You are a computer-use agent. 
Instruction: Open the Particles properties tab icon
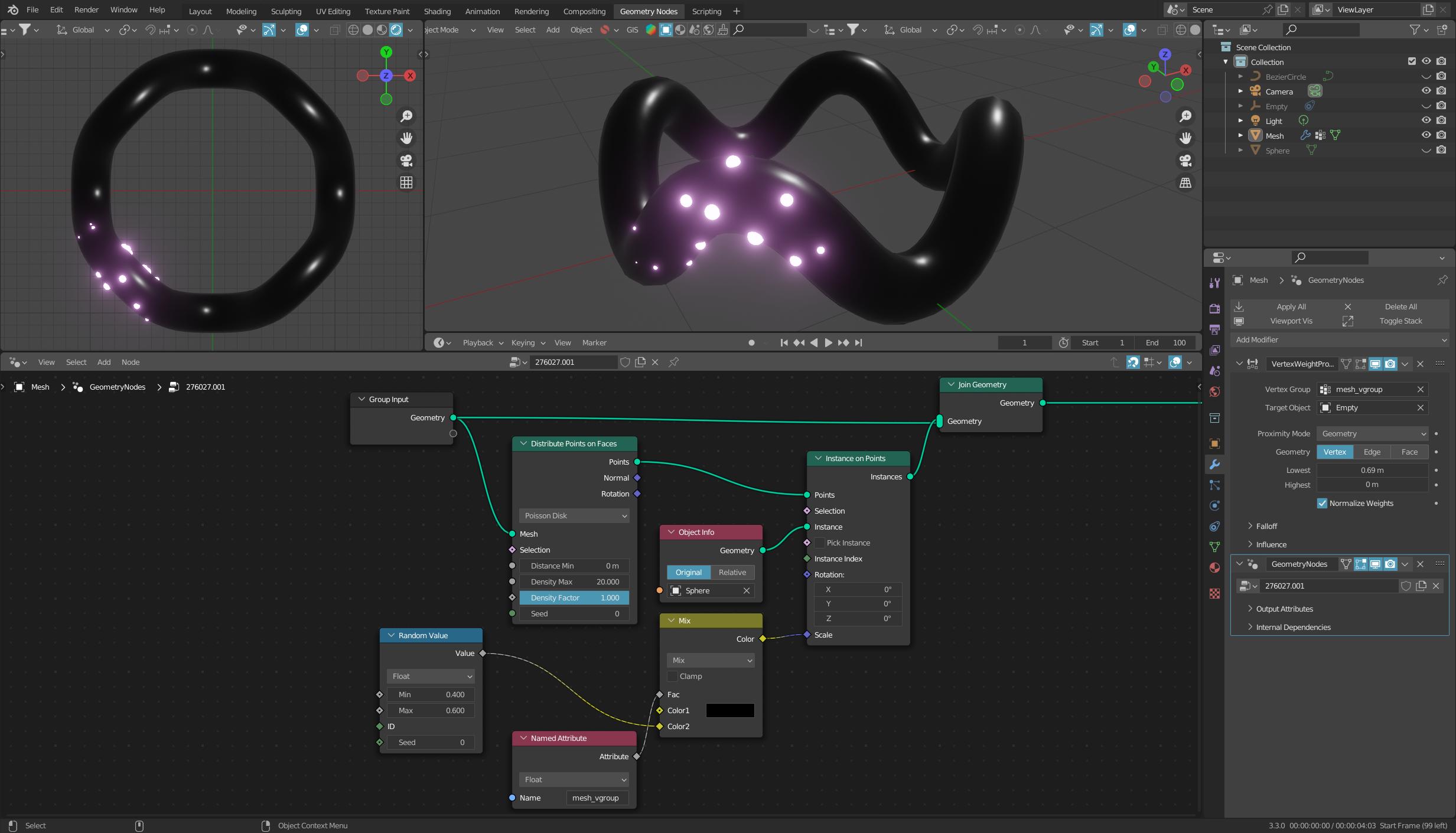pyautogui.click(x=1214, y=485)
